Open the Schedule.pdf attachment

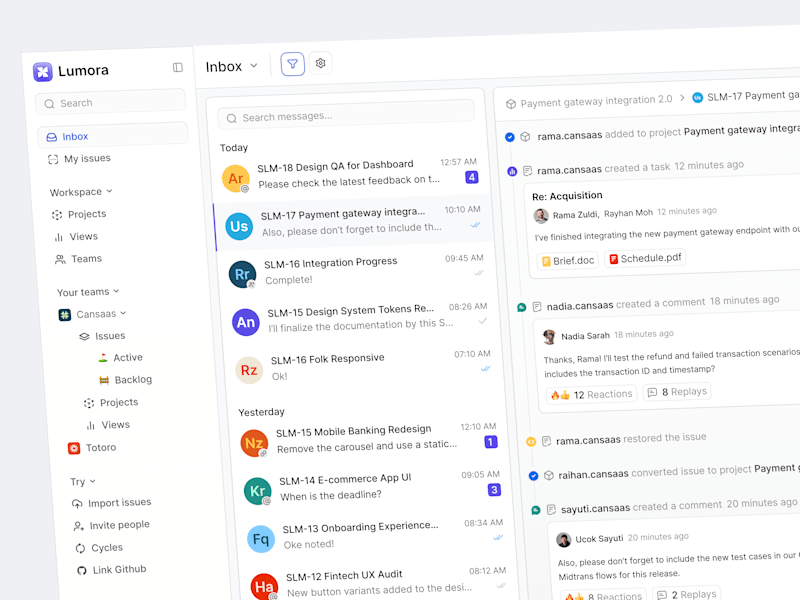645,258
